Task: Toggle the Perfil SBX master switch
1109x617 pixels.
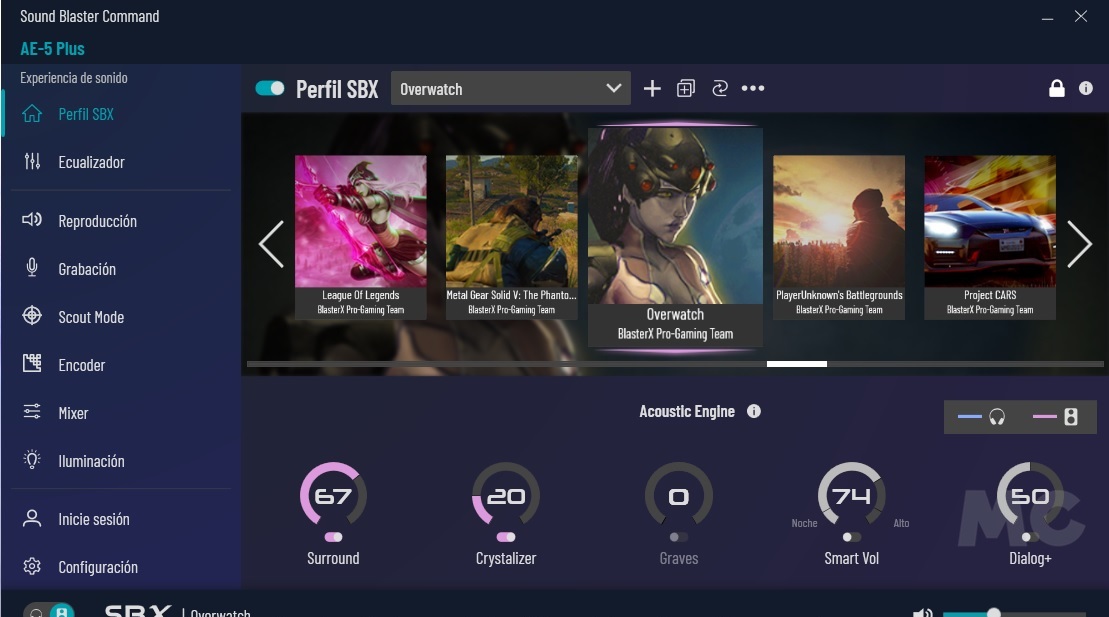Action: (270, 88)
